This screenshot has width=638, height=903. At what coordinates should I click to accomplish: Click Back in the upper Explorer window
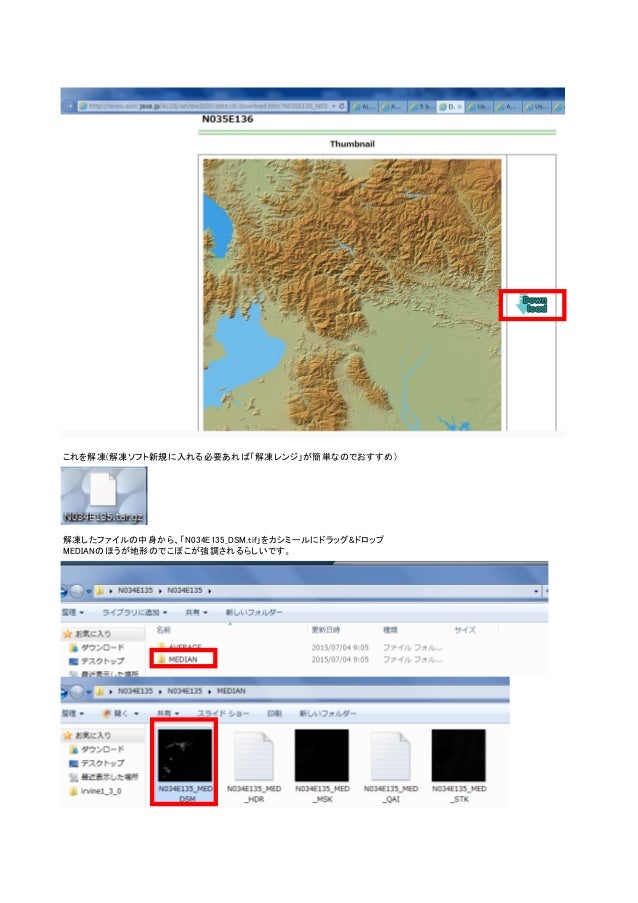coord(63,591)
